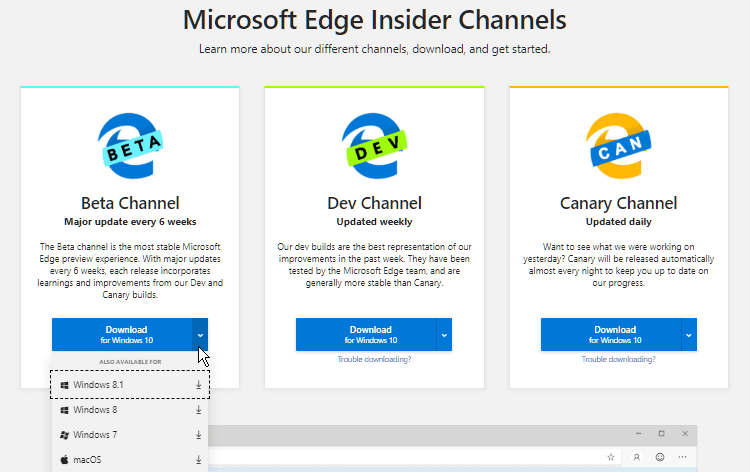Click the Apple logo beside macOS

click(x=64, y=460)
